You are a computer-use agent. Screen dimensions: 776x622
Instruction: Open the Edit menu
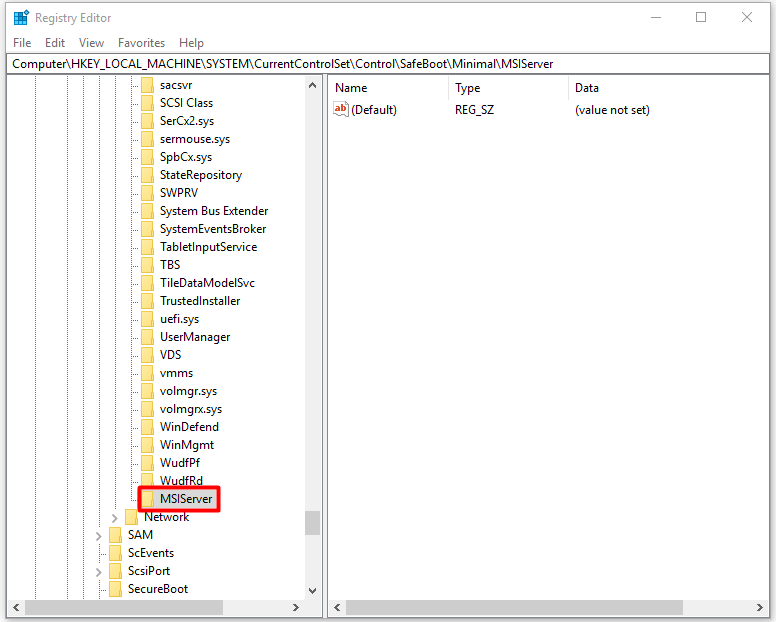(x=55, y=43)
